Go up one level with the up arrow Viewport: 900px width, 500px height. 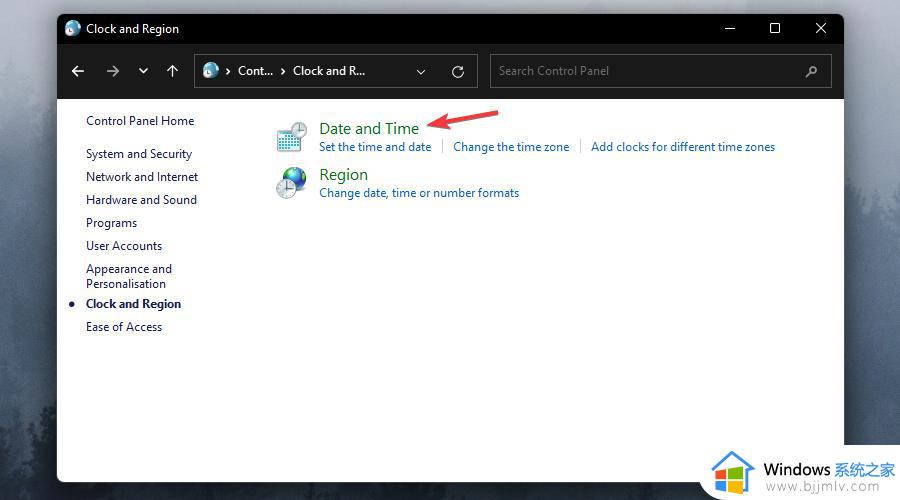tap(172, 71)
